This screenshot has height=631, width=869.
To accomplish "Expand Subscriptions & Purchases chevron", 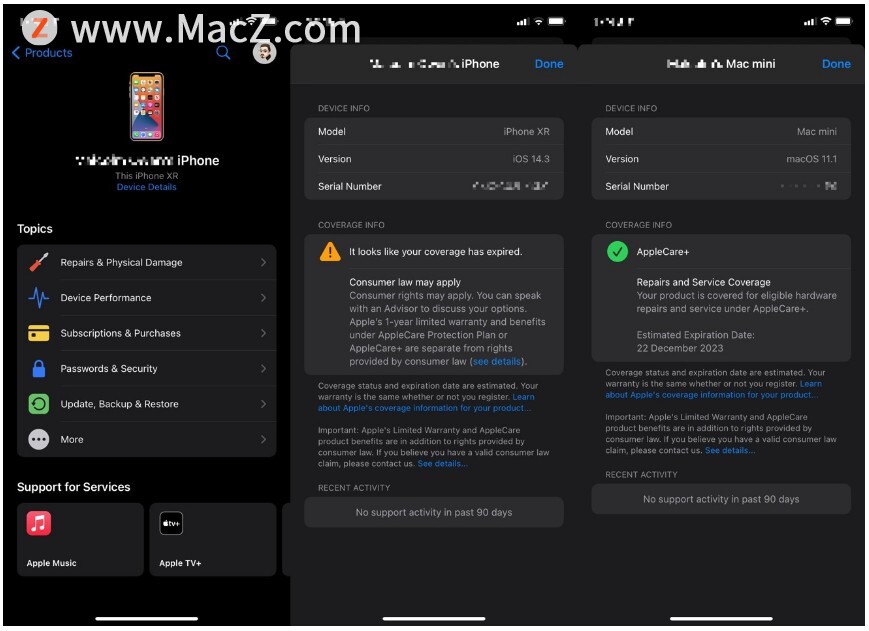I will 263,333.
